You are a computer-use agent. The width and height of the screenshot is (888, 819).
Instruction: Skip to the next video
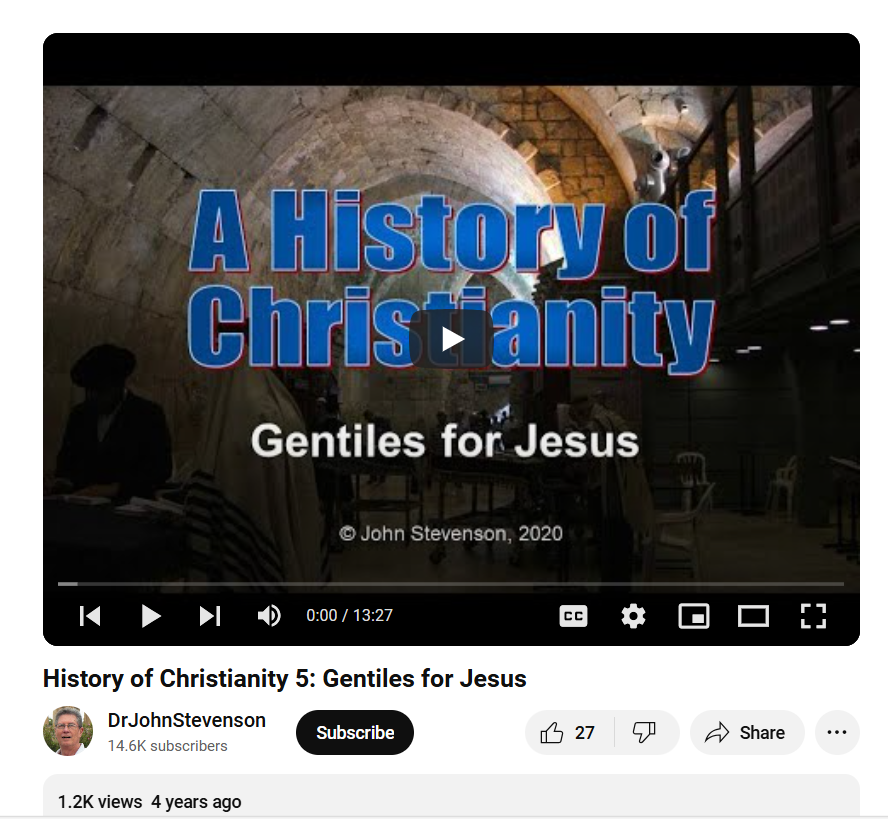pos(210,616)
